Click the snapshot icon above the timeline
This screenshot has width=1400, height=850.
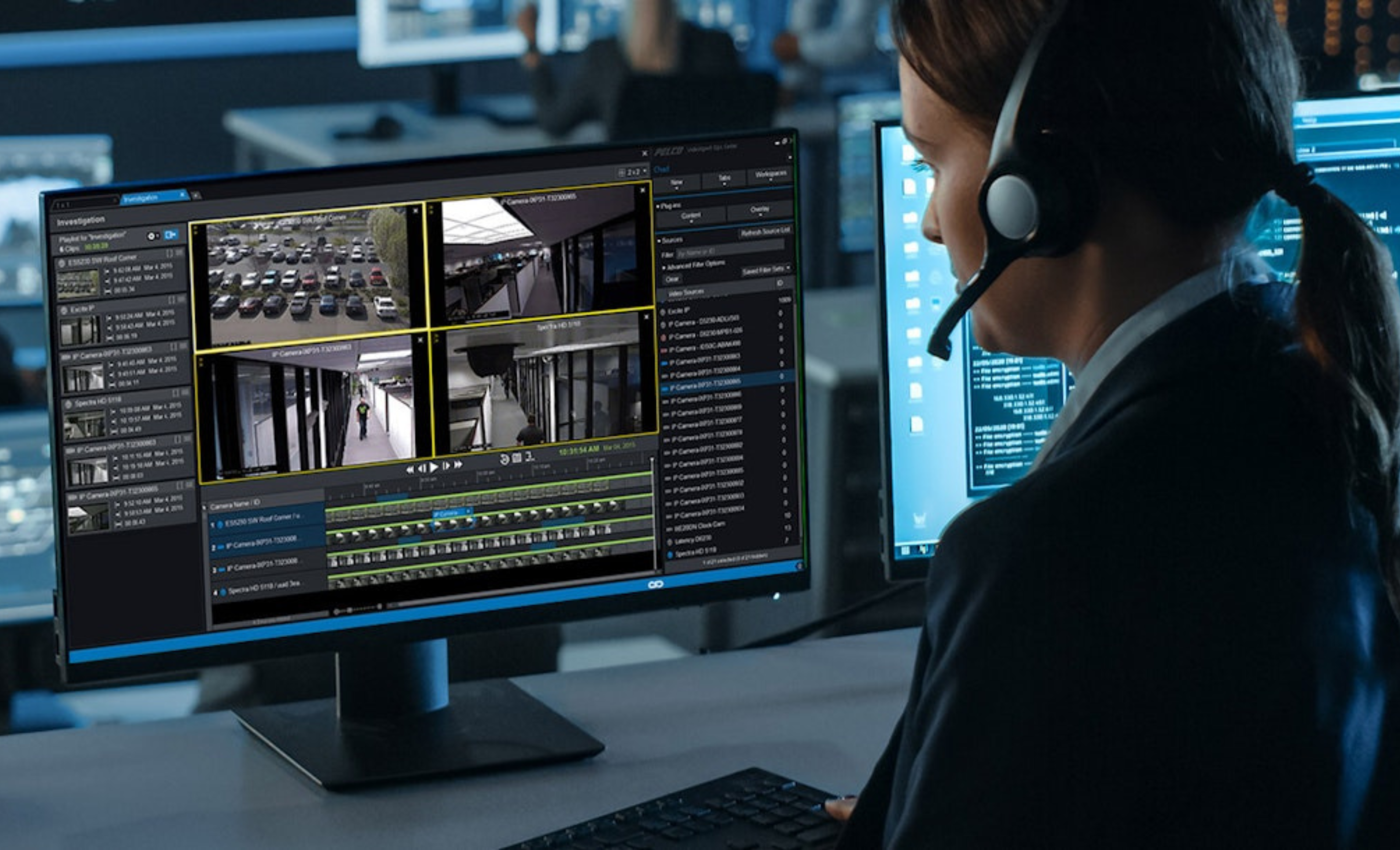coord(517,458)
